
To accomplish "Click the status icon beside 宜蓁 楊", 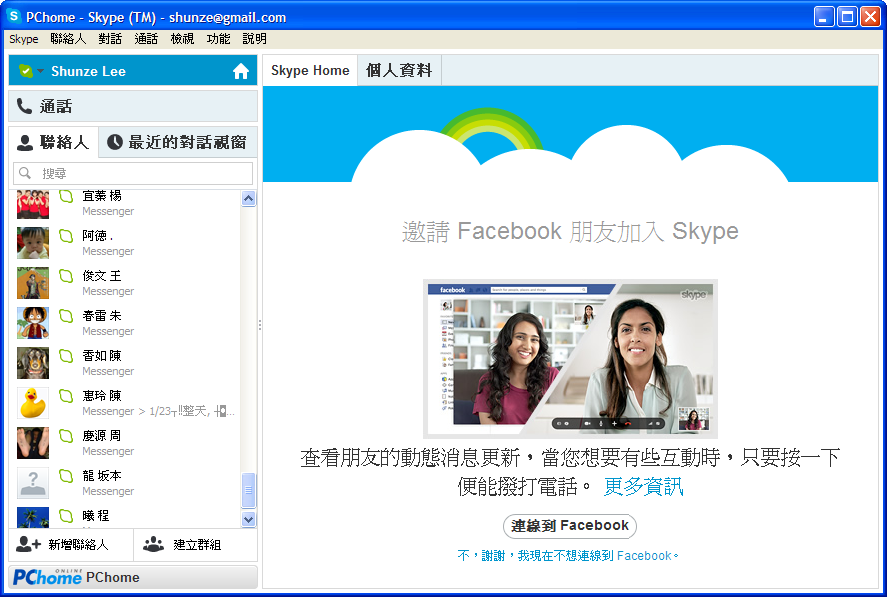I will 66,196.
